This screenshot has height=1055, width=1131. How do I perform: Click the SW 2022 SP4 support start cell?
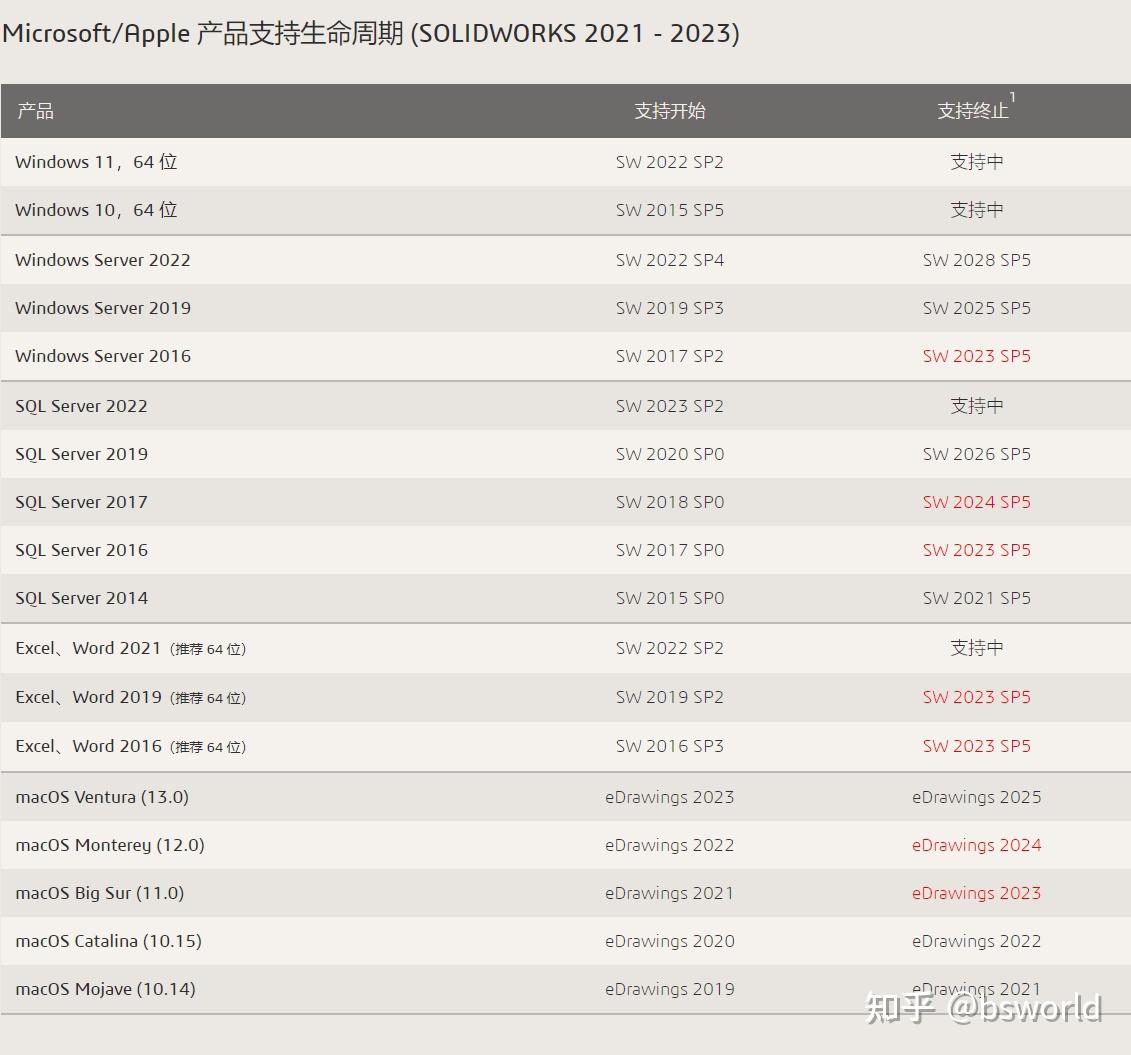pos(669,260)
